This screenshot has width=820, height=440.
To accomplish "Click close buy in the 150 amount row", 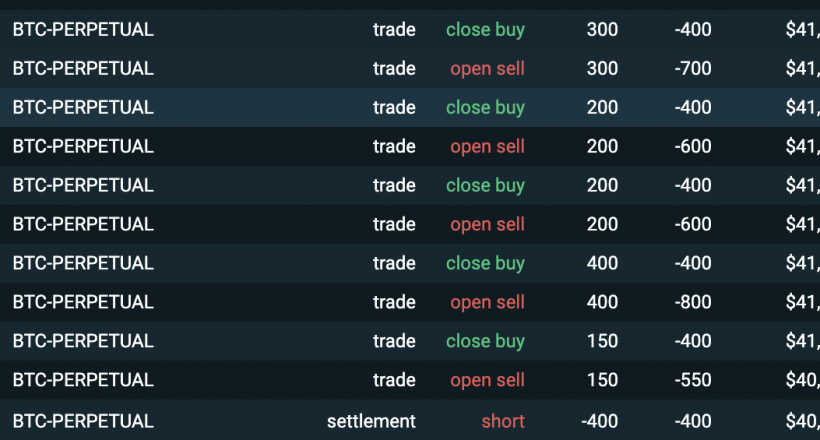I will click(485, 342).
